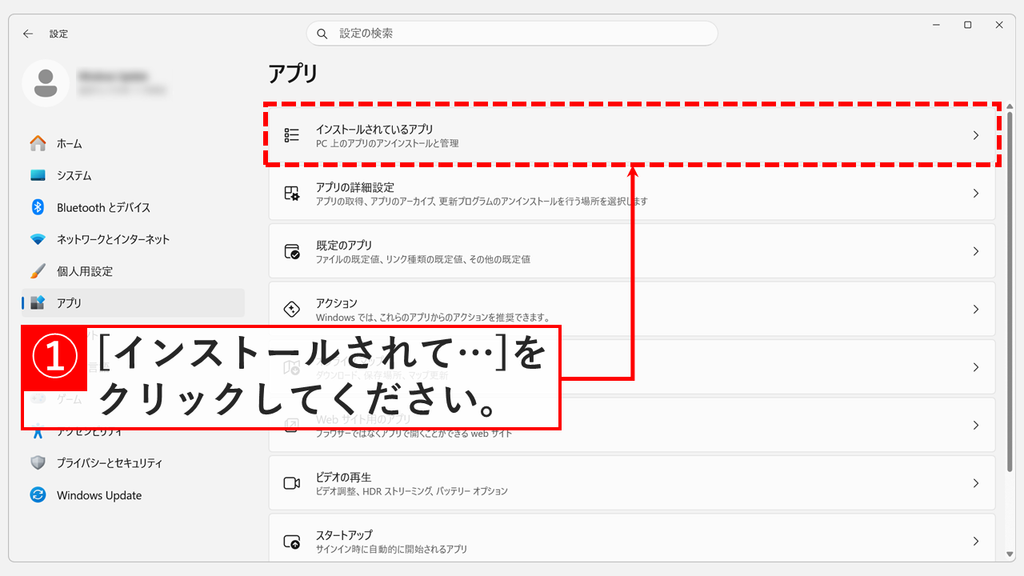
Task: Open アプリの詳細設定
Action: click(632, 193)
